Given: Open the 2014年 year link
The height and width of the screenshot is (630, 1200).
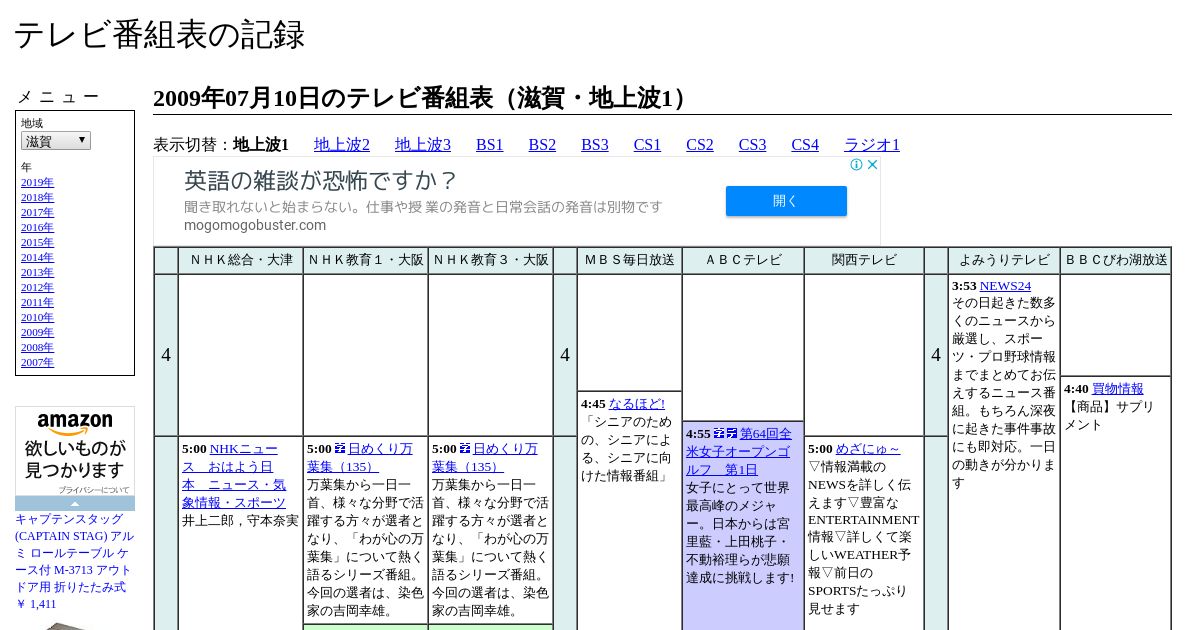Looking at the screenshot, I should pos(37,258).
